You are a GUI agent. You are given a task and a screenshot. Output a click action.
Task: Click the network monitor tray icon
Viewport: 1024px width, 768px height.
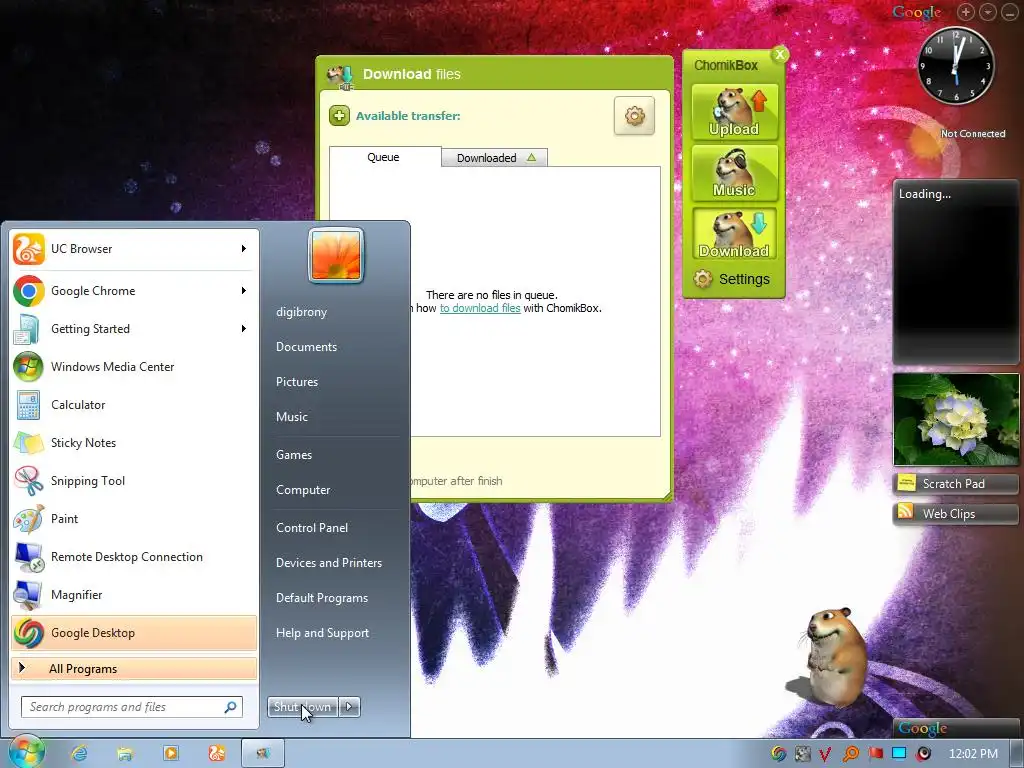click(899, 754)
